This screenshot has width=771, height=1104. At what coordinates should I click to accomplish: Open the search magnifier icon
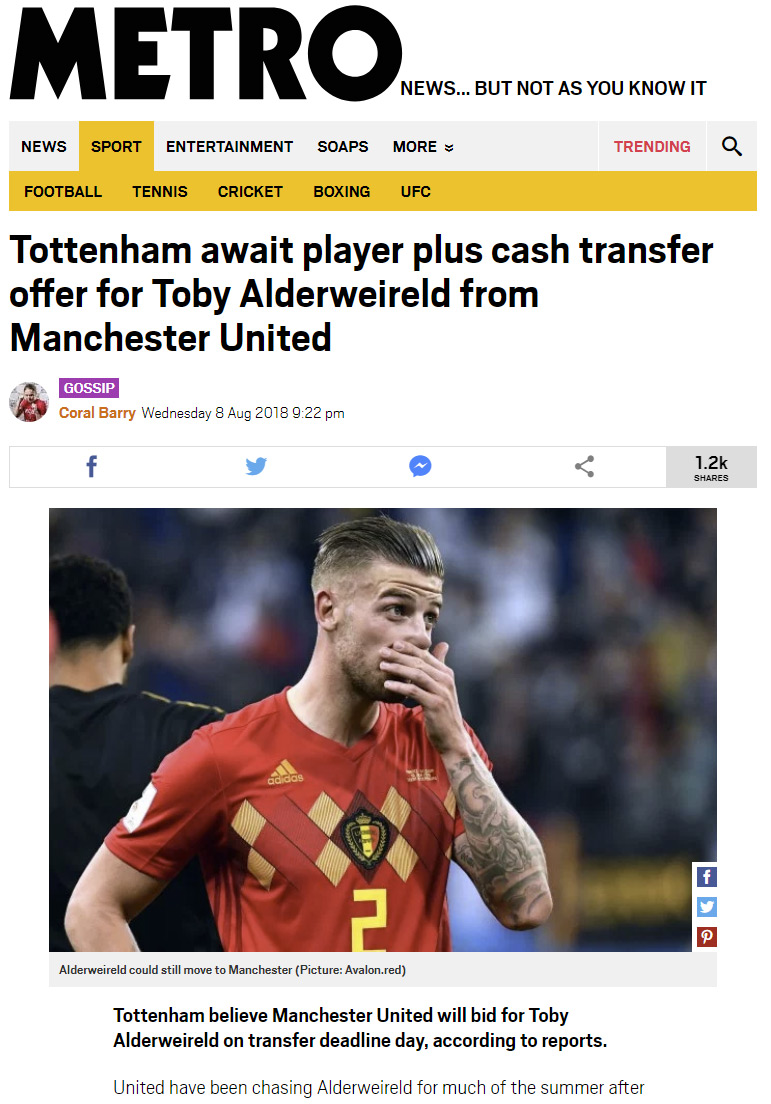[732, 146]
